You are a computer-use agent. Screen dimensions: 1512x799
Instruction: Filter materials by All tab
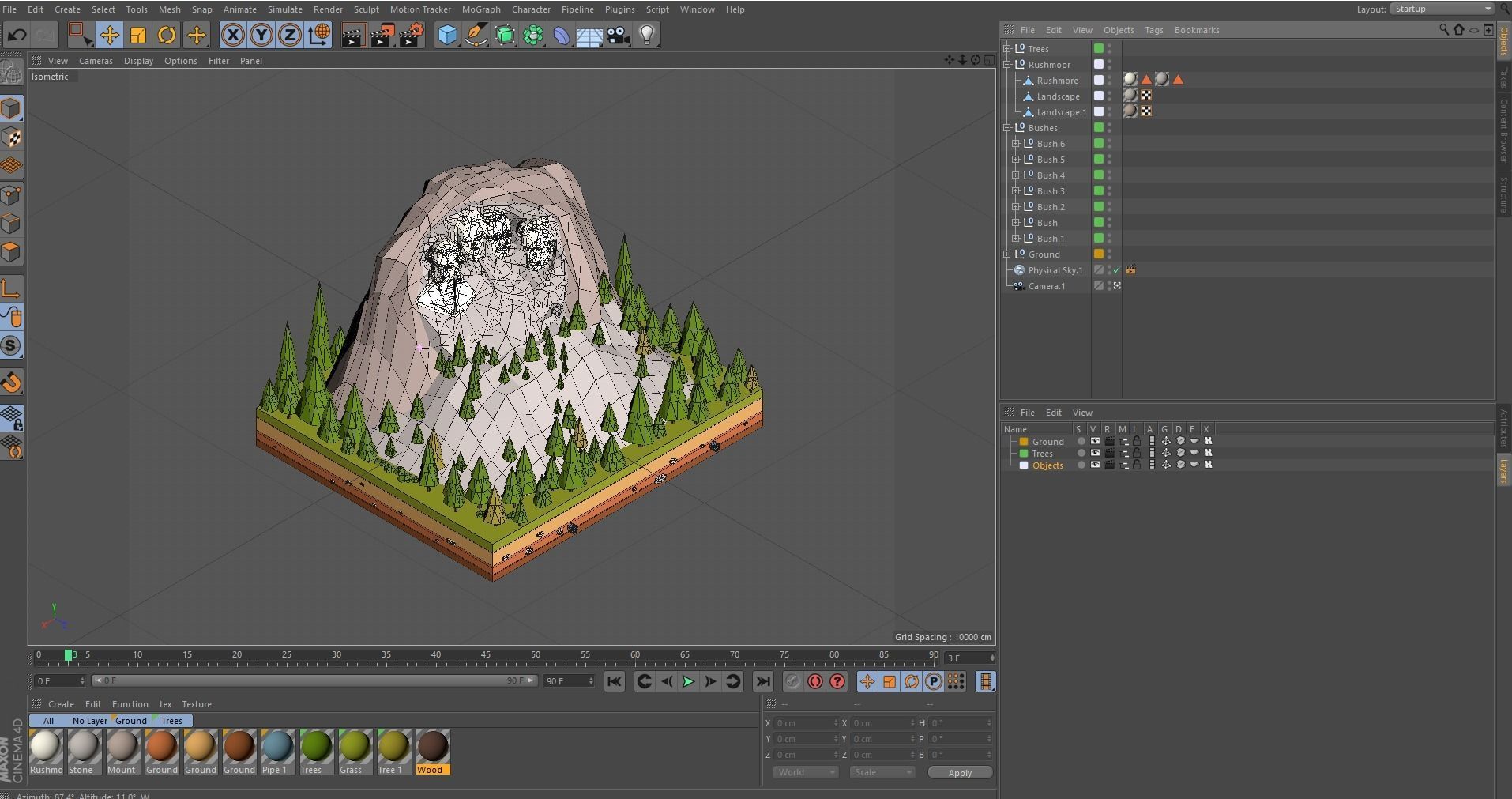48,721
